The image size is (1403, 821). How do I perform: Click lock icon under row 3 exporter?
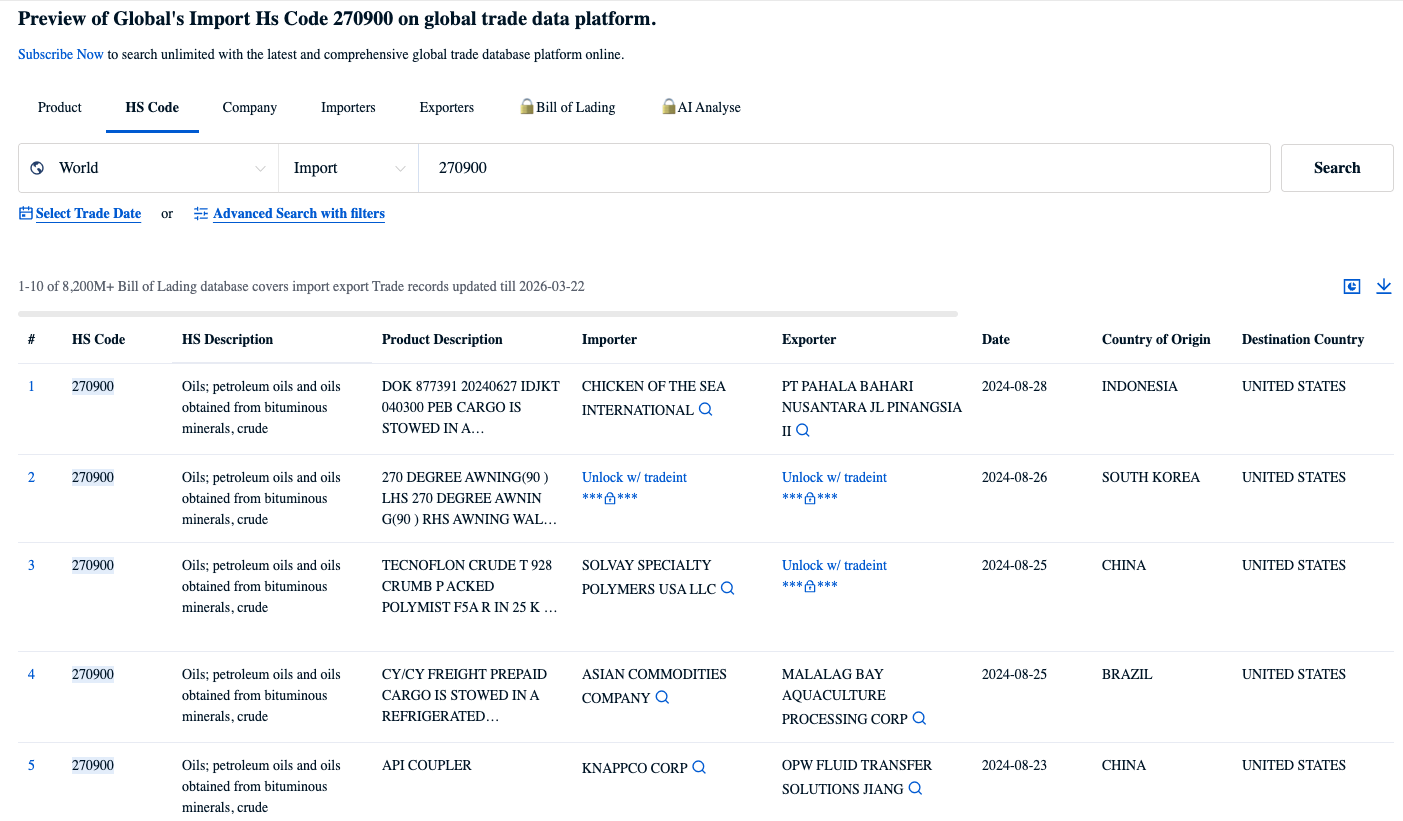(810, 586)
